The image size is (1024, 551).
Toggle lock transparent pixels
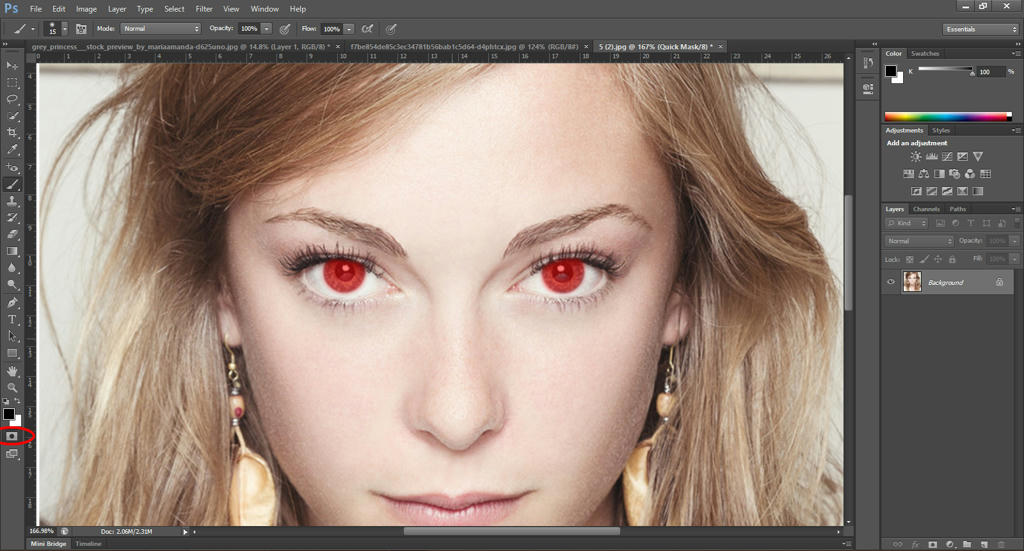pyautogui.click(x=909, y=259)
